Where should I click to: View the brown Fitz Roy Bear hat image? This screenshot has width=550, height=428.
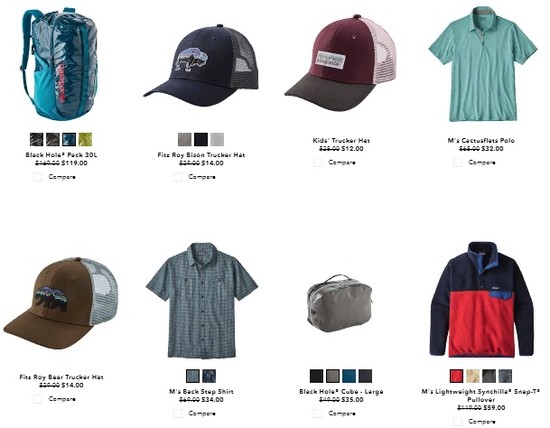(x=61, y=303)
